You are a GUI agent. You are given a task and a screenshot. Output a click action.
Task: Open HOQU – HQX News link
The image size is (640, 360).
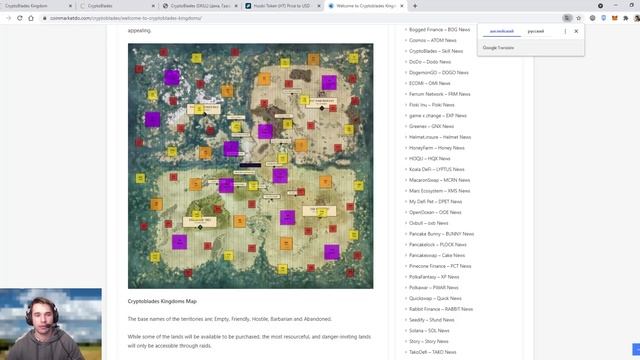click(x=429, y=158)
